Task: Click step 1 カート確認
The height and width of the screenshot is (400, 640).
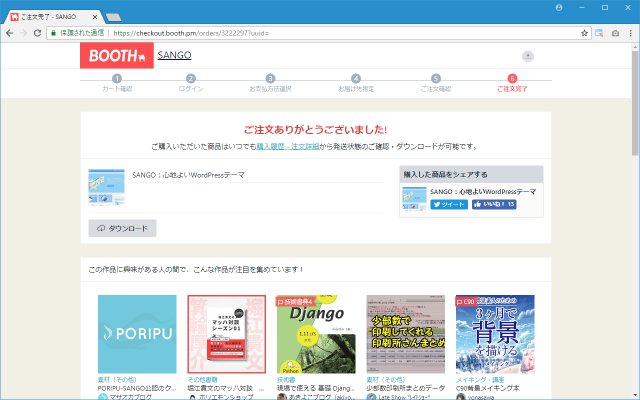Action: click(117, 83)
